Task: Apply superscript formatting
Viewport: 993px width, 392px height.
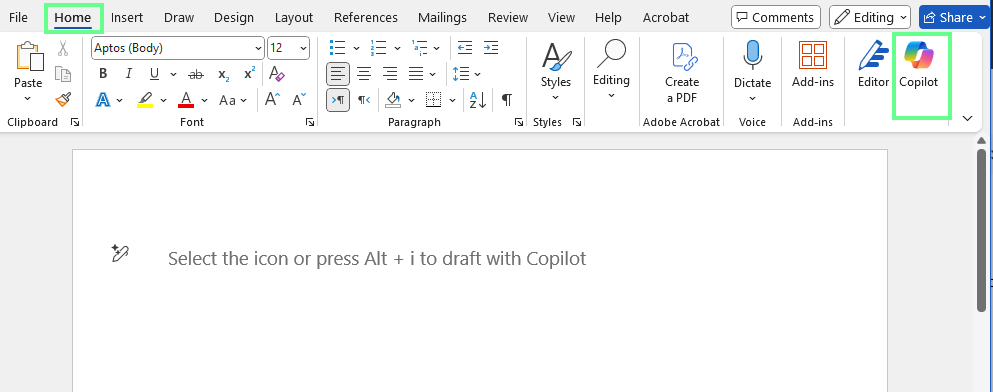Action: point(250,73)
